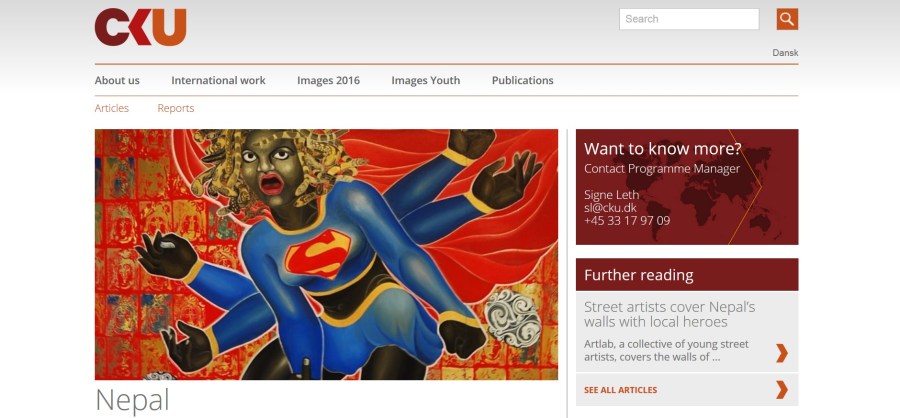Click SEE ALL ARTICLES link
Screen dimensions: 900x418
(x=620, y=390)
